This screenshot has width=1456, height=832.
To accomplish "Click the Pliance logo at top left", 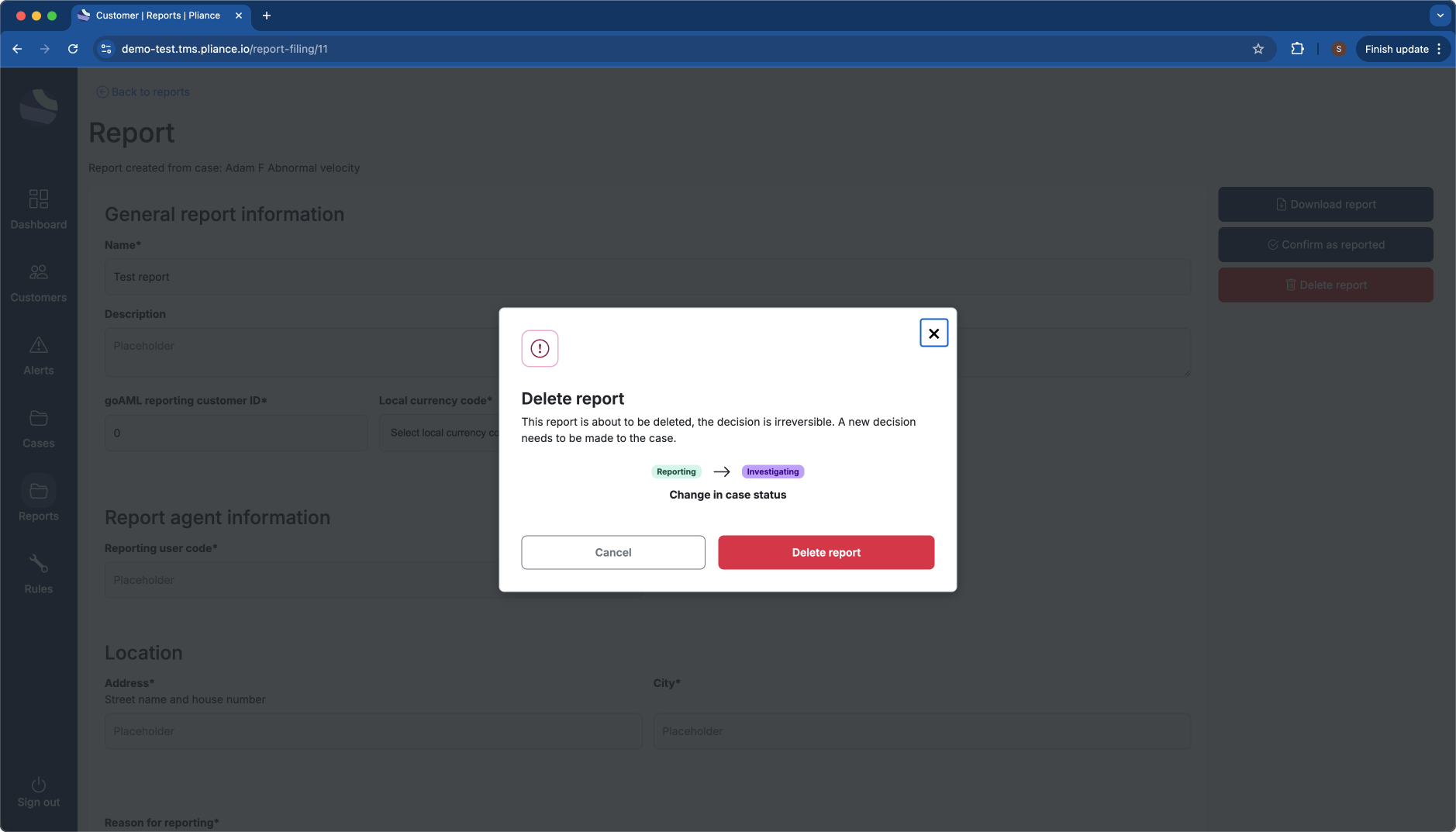I will click(x=38, y=106).
